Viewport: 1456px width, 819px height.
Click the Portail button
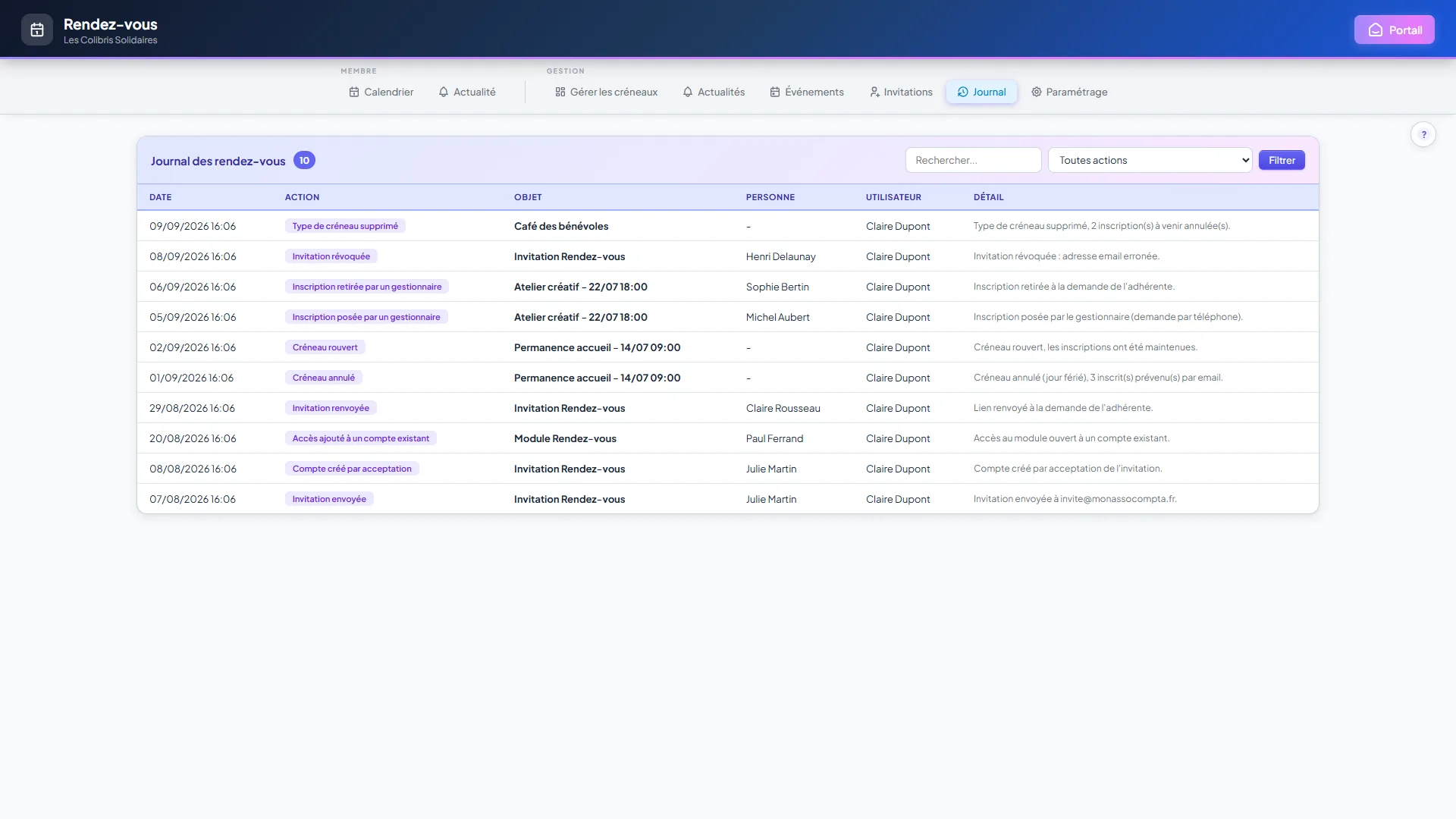tap(1395, 30)
